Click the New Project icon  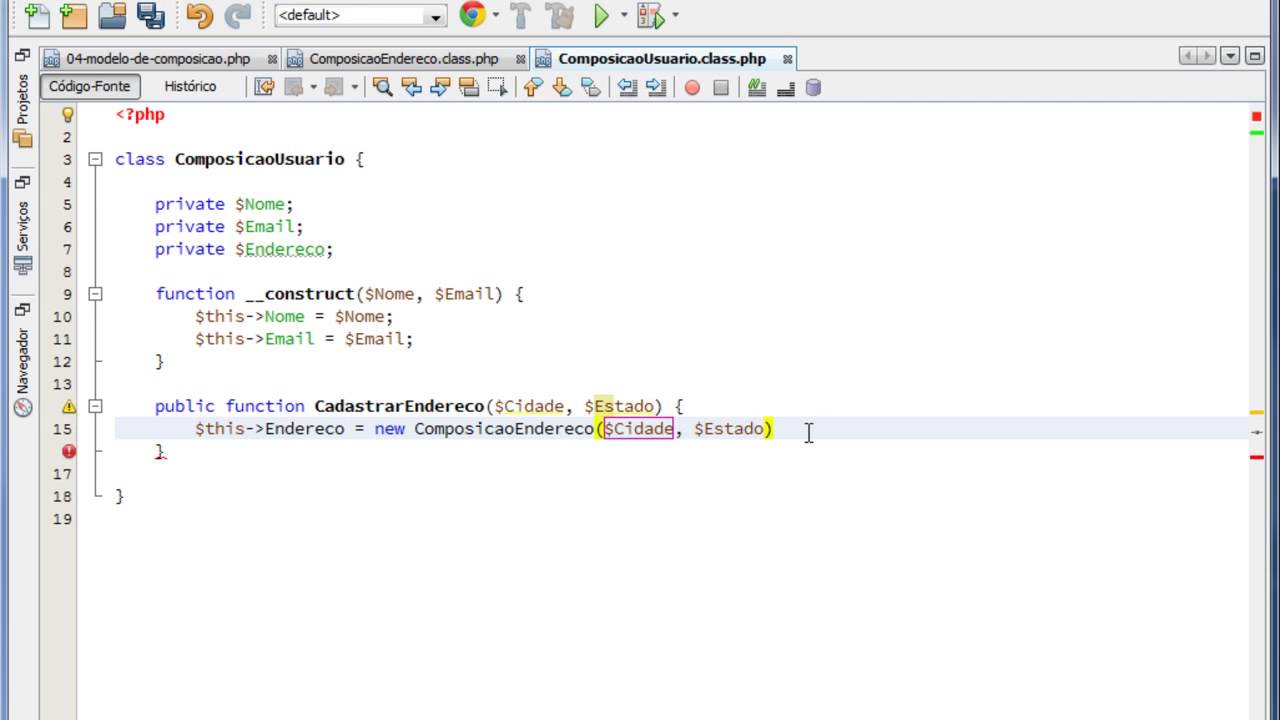pos(74,15)
